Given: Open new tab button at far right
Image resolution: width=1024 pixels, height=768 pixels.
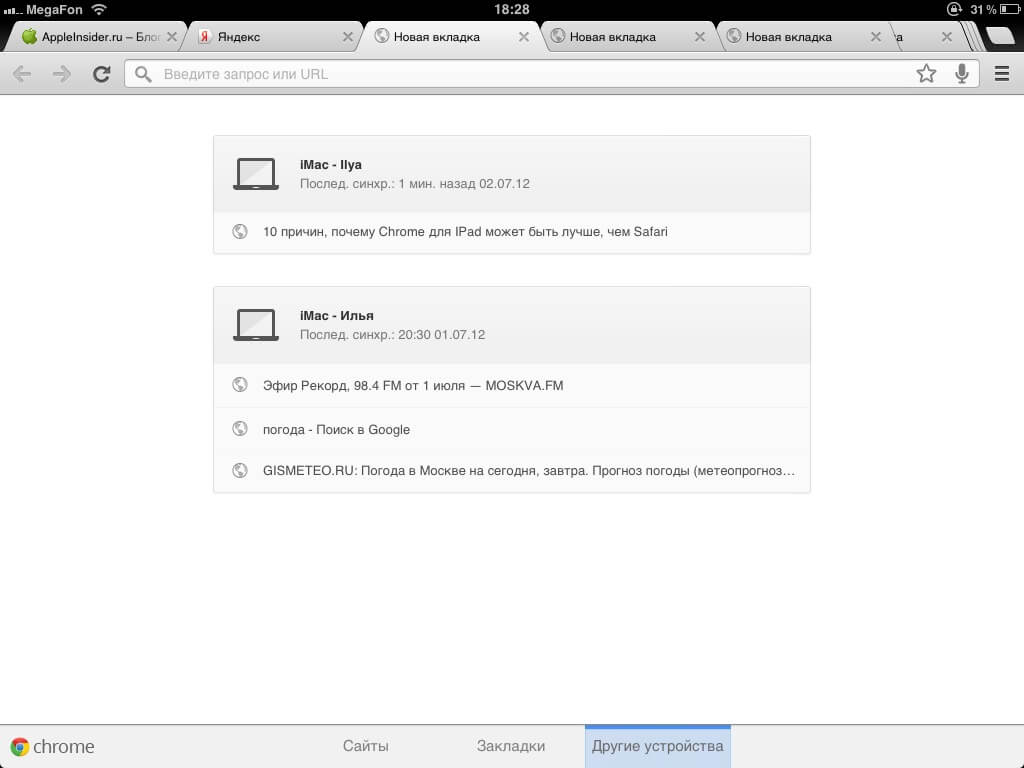Looking at the screenshot, I should click(1001, 36).
